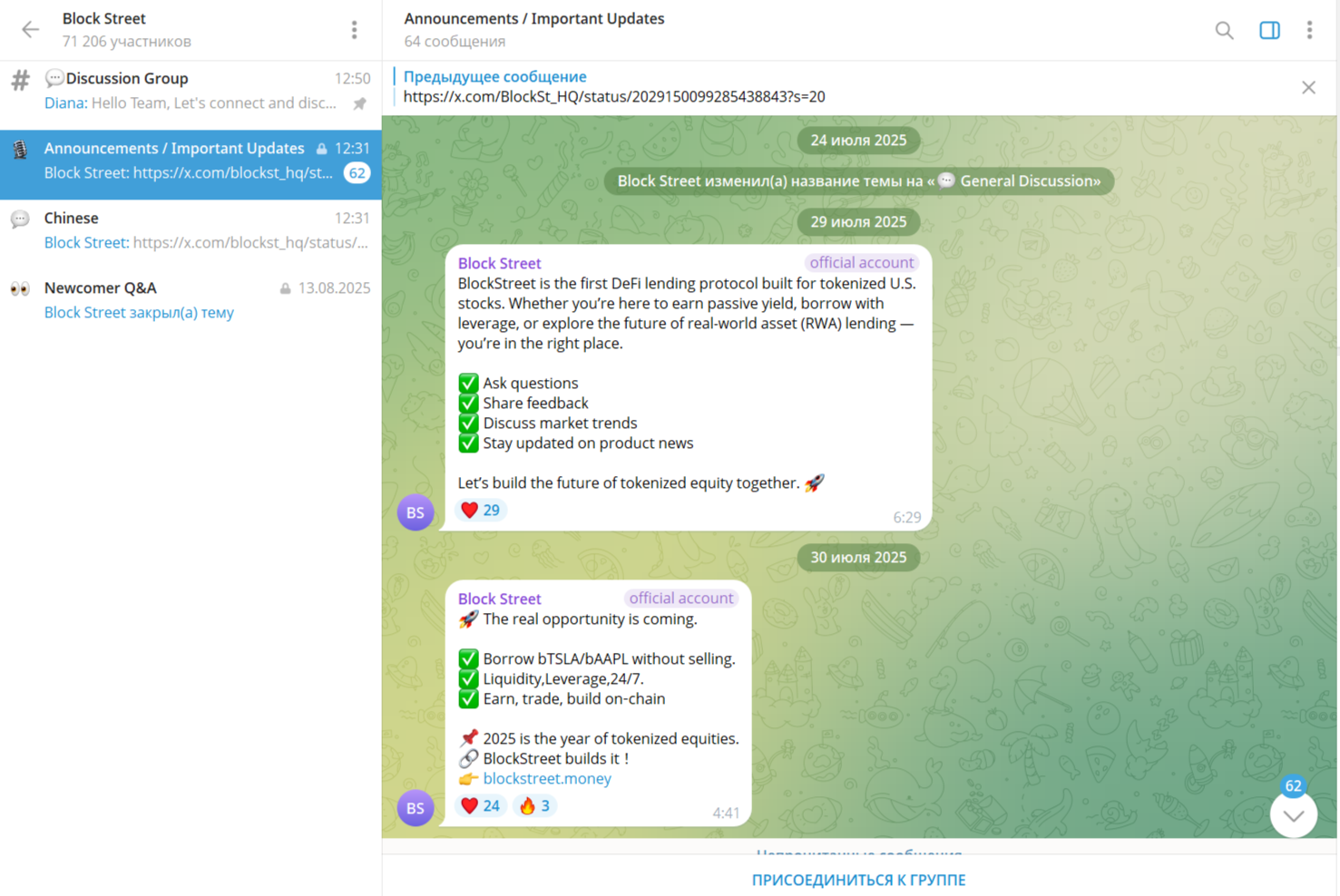Image resolution: width=1340 pixels, height=896 pixels.
Task: Jump to latest messages with down arrow
Action: point(1293,815)
